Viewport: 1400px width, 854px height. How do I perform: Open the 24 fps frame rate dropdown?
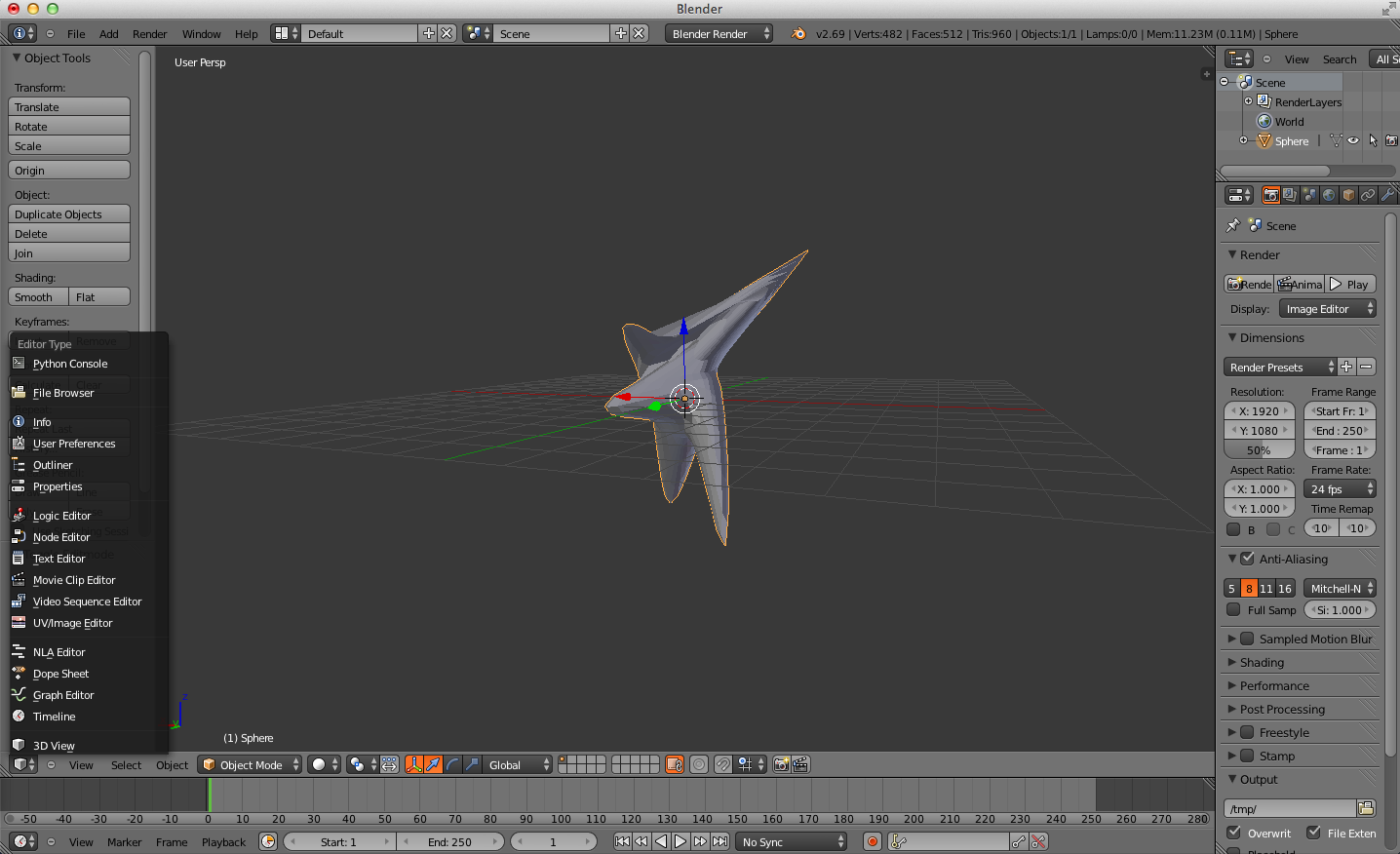[x=1341, y=489]
